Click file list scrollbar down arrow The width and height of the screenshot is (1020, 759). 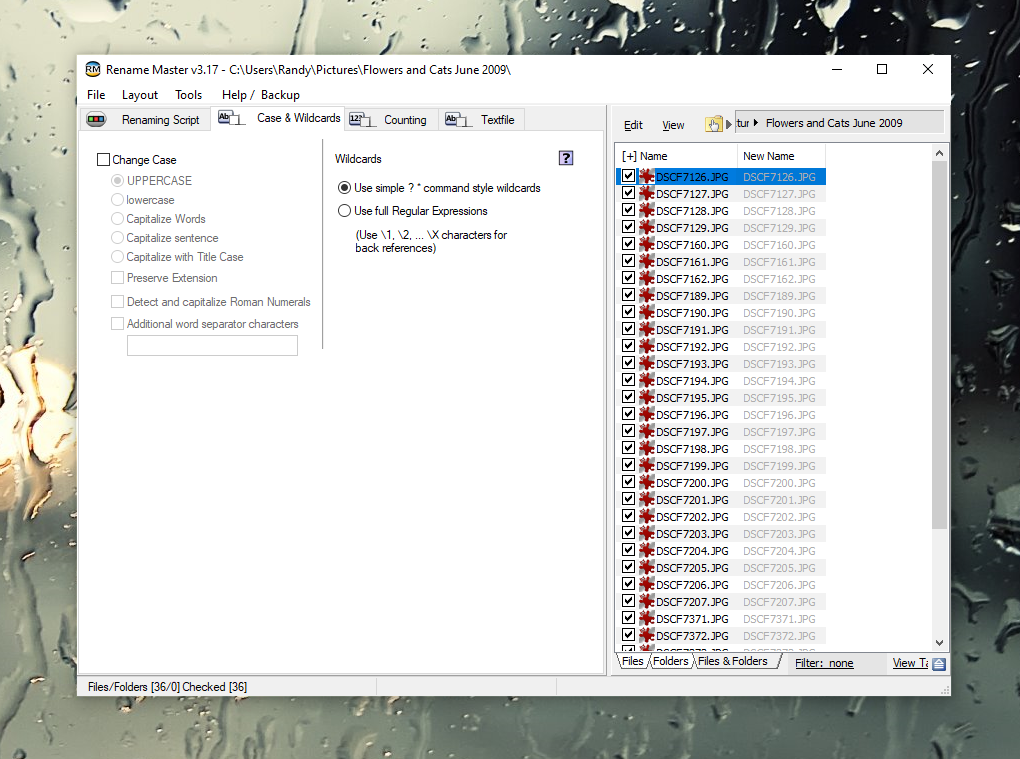coord(939,643)
